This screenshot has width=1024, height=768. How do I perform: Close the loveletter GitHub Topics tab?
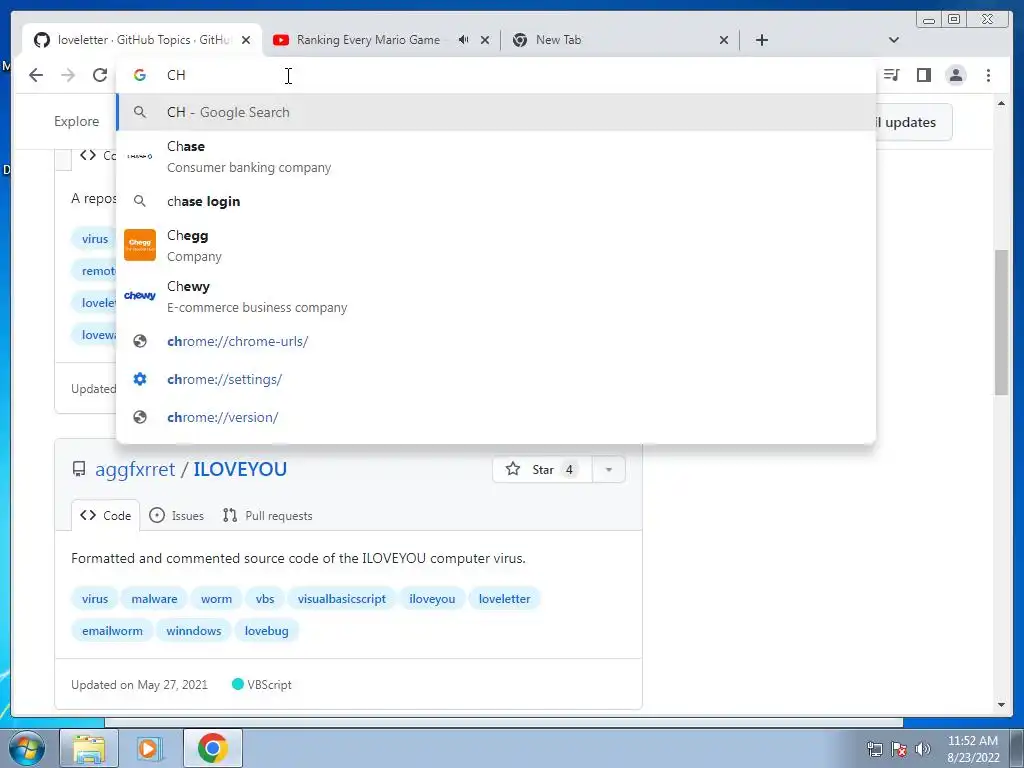pyautogui.click(x=246, y=40)
